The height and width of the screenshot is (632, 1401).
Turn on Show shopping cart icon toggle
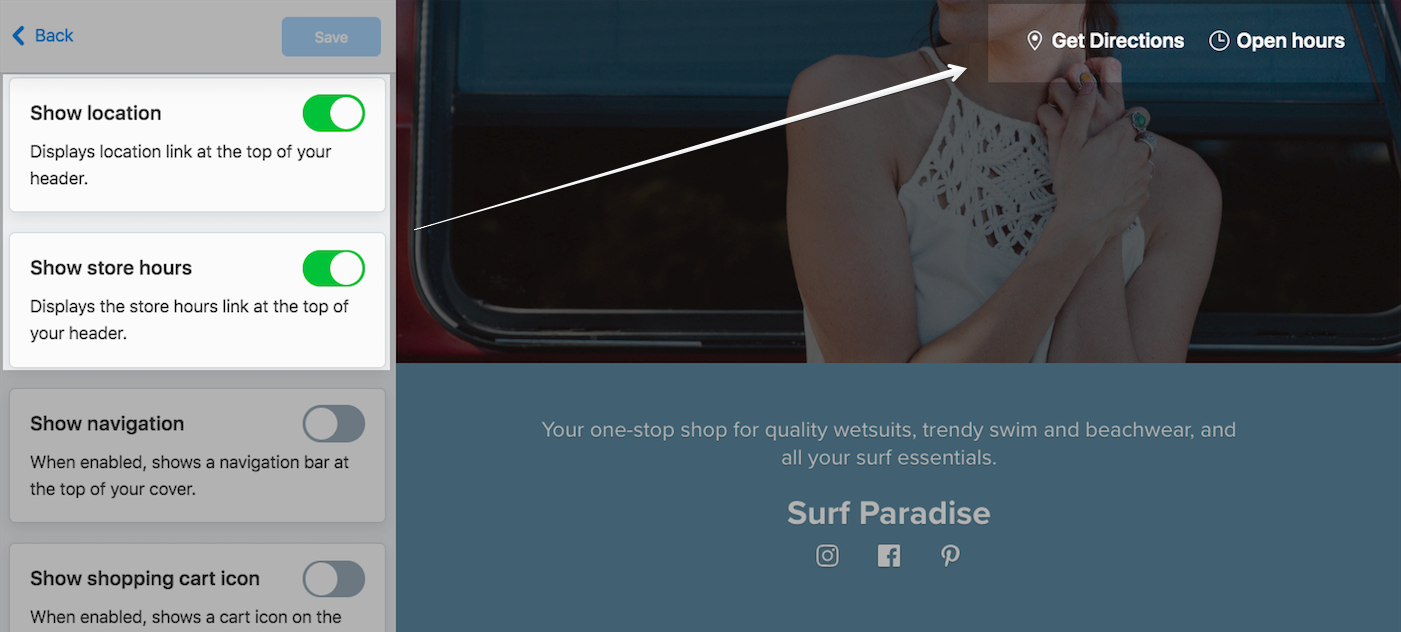[334, 579]
